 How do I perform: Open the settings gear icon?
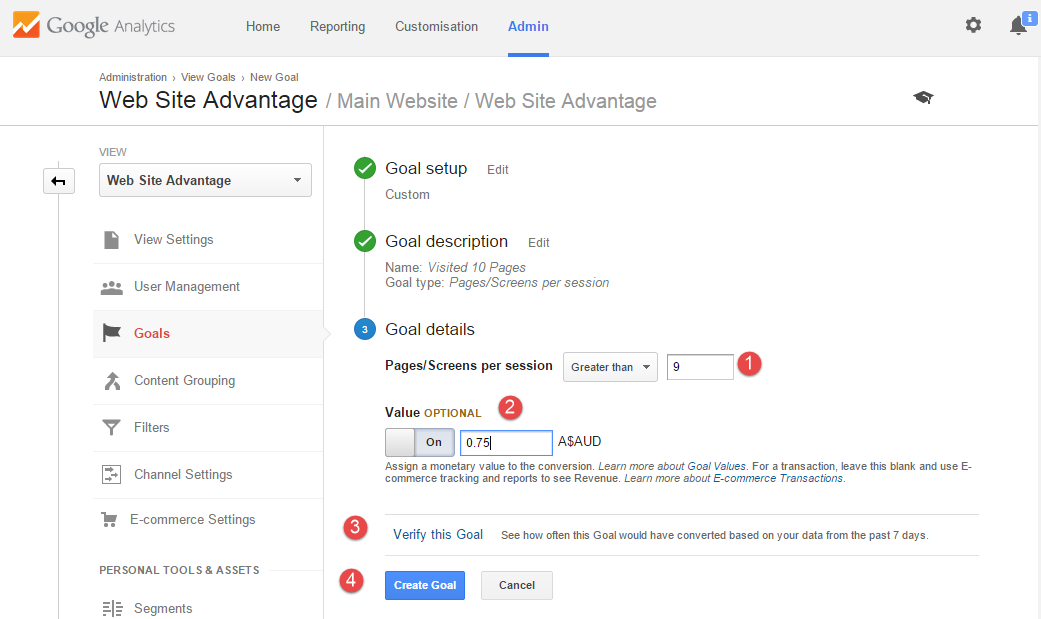[x=973, y=25]
